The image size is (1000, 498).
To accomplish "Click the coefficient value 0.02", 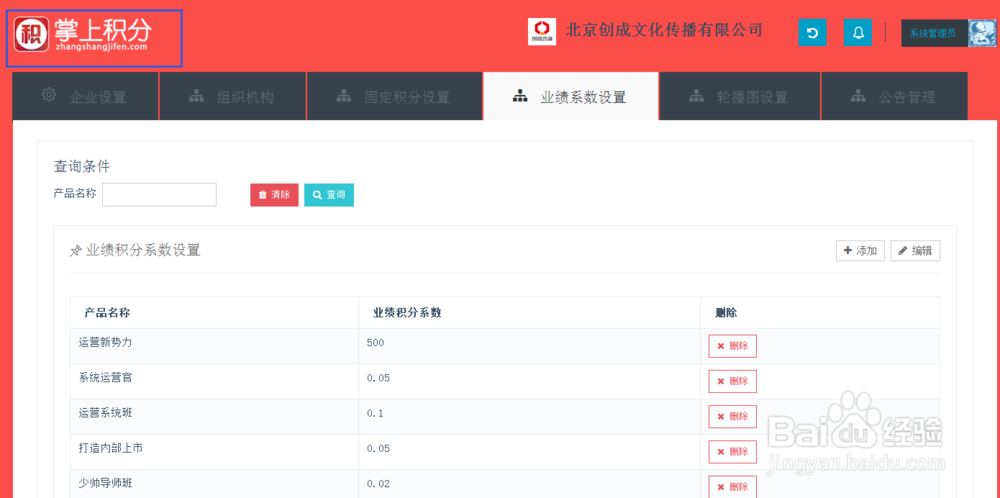I will [x=378, y=484].
